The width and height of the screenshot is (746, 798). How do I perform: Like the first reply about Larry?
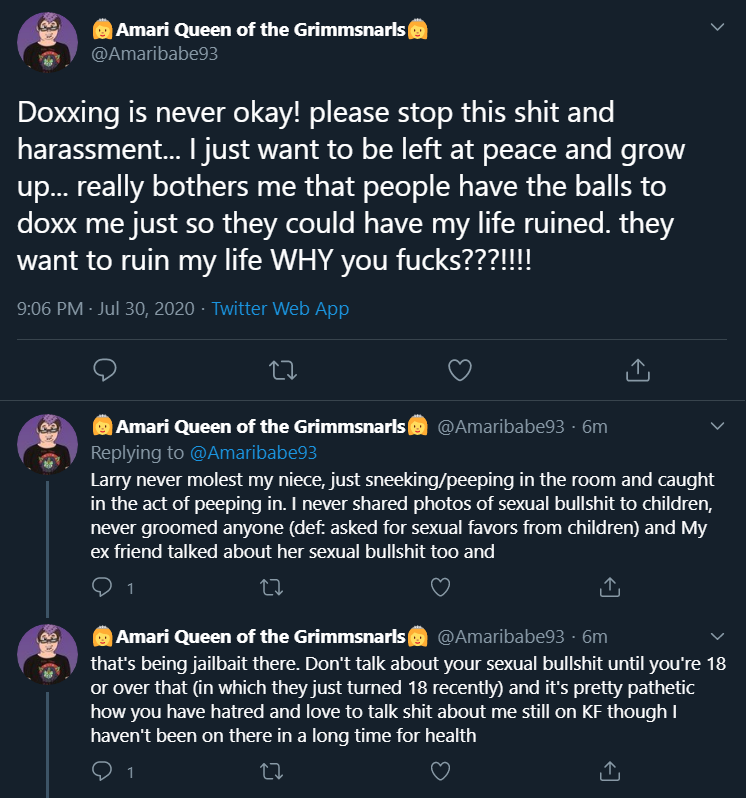(x=441, y=587)
